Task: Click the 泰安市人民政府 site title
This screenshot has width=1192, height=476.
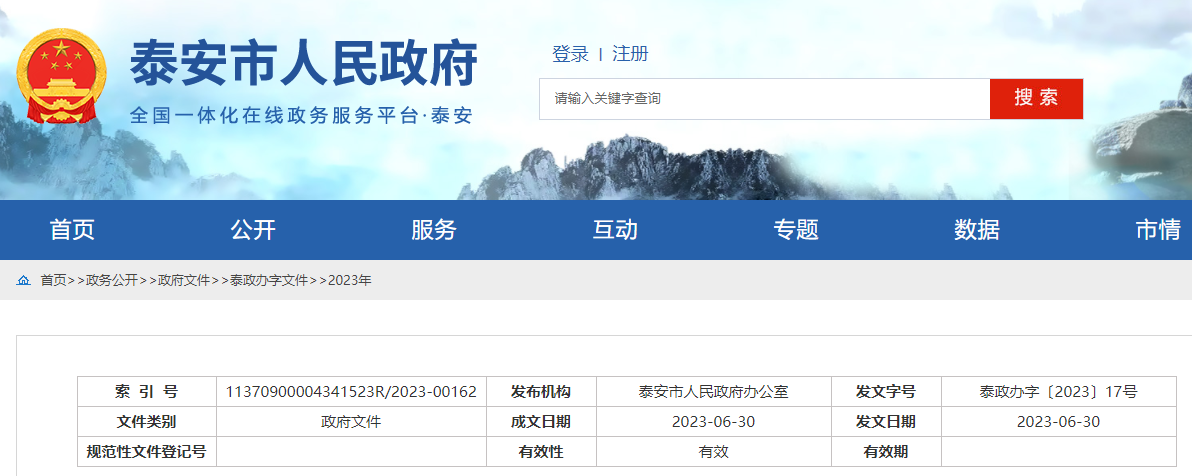Action: [304, 64]
